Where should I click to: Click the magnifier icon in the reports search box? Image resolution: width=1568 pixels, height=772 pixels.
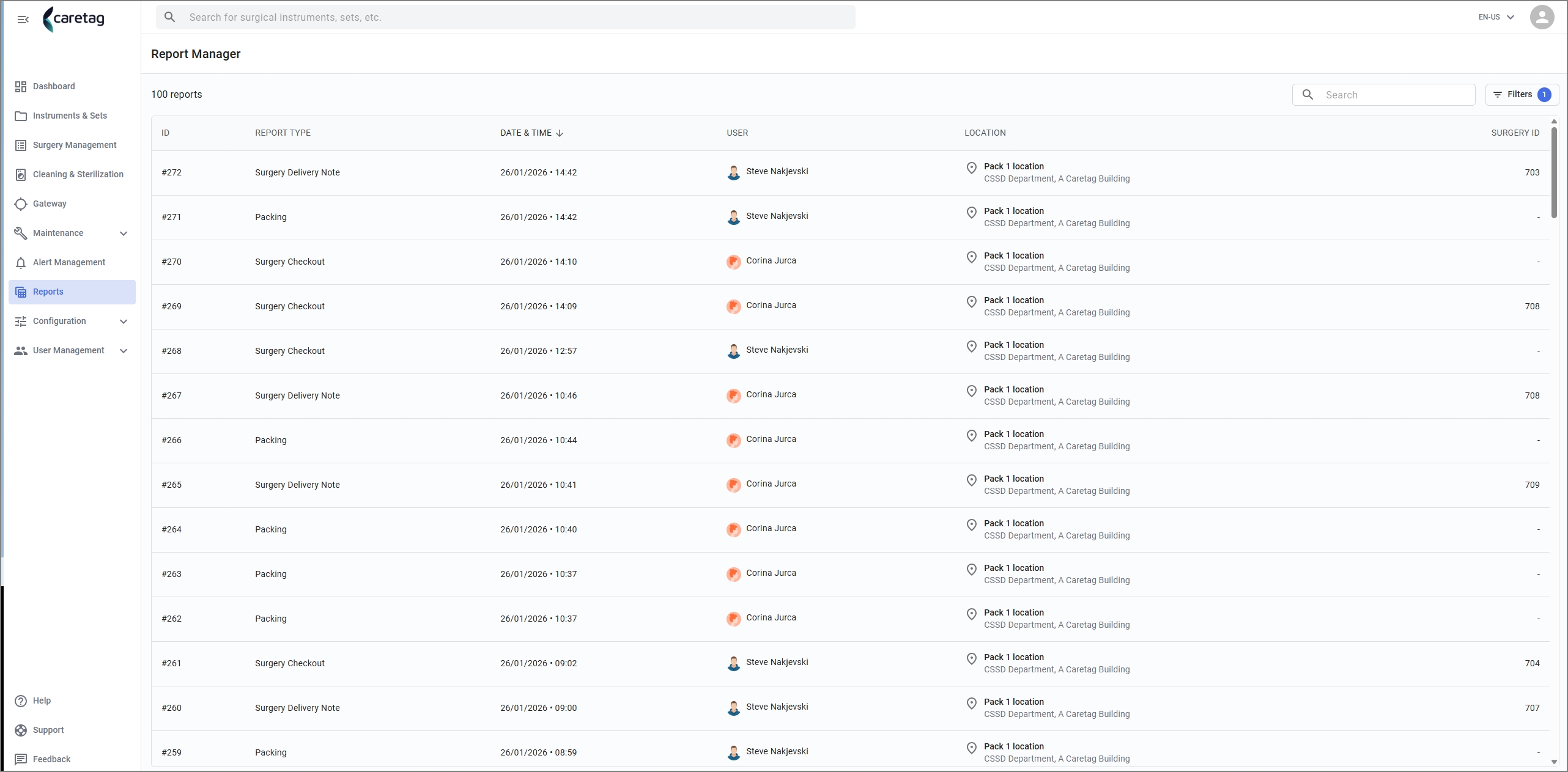pos(1307,95)
